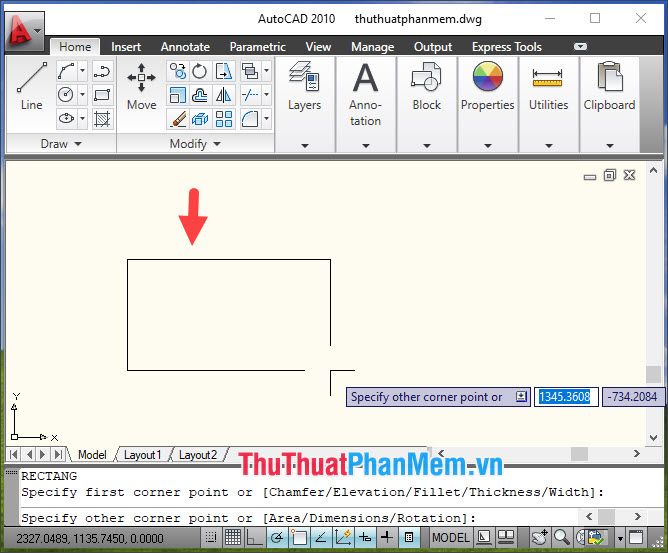Viewport: 668px width, 553px height.
Task: Open the View ribbon tab
Action: click(x=318, y=46)
